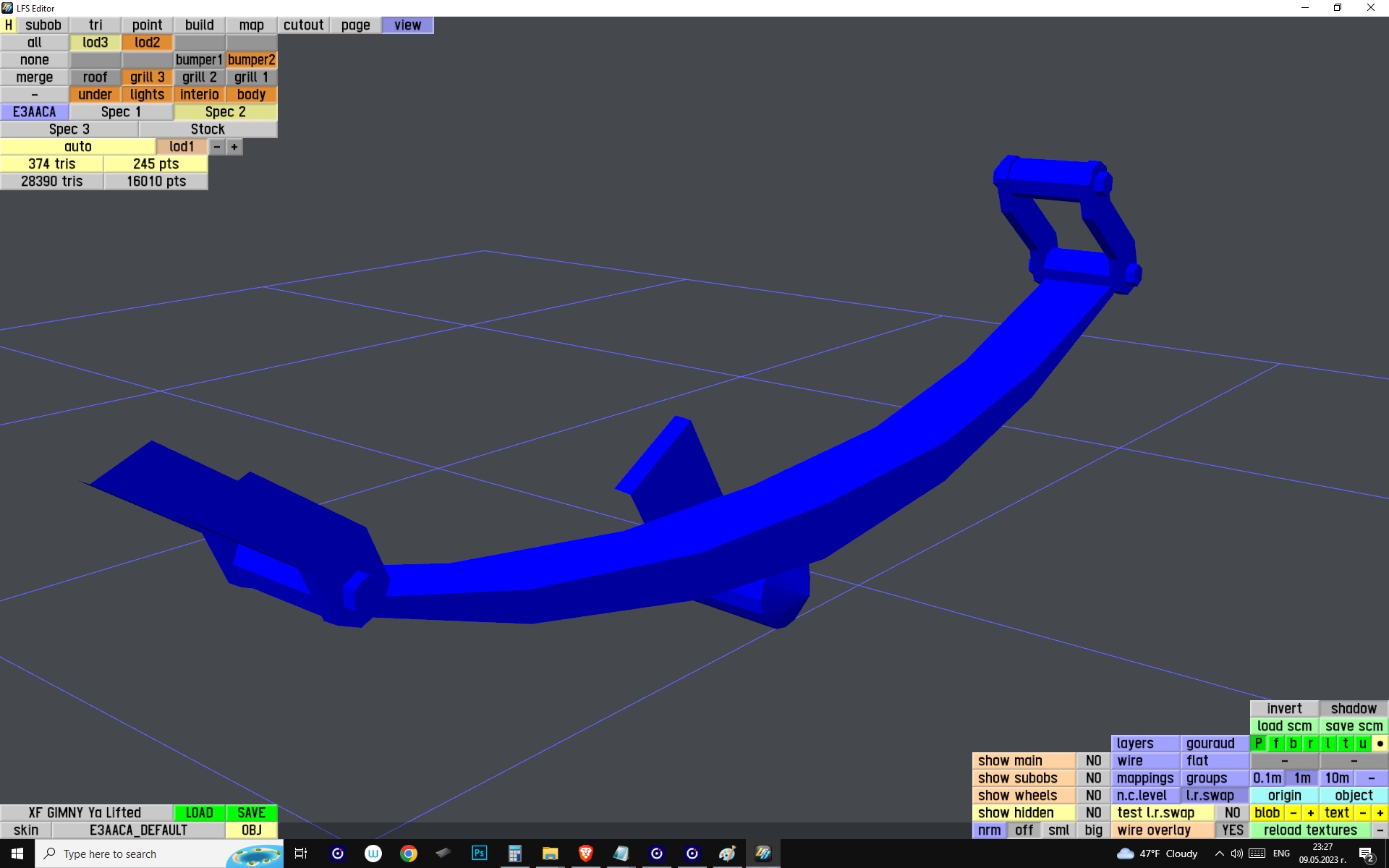Toggle the show wheels NO switch
1389x868 pixels.
coord(1093,796)
